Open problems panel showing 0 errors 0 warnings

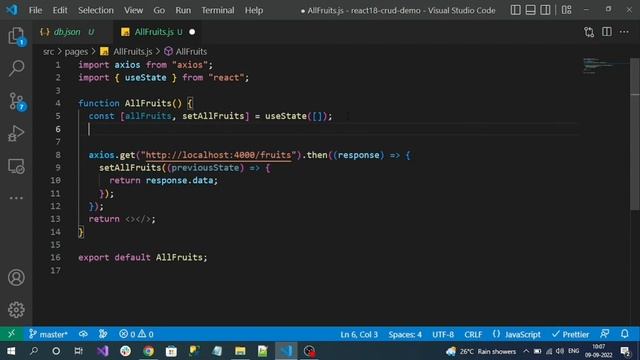click(x=136, y=334)
